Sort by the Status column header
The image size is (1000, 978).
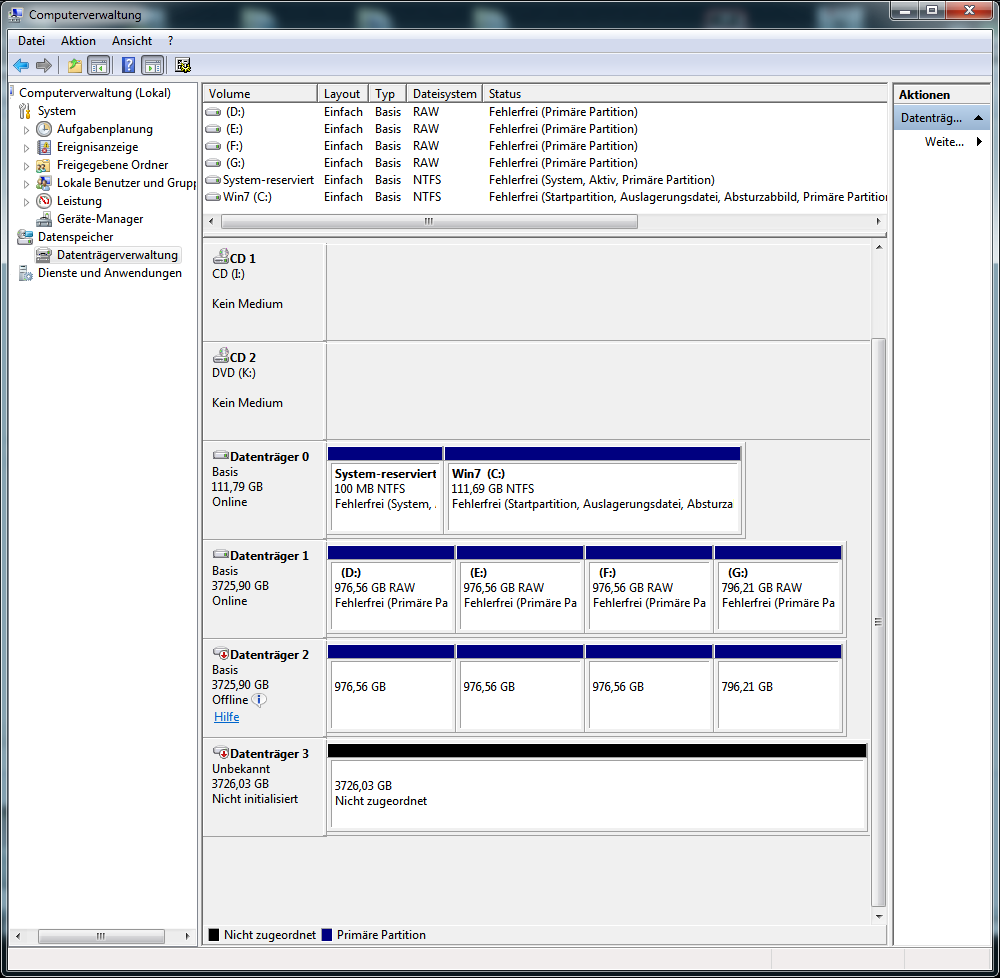(x=684, y=94)
